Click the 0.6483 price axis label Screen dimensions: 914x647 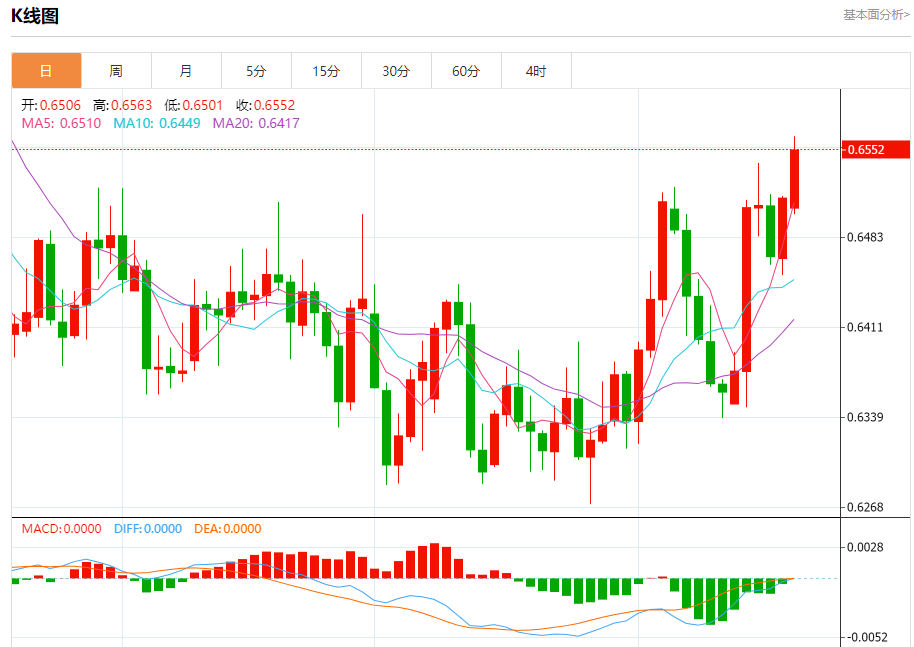click(865, 237)
